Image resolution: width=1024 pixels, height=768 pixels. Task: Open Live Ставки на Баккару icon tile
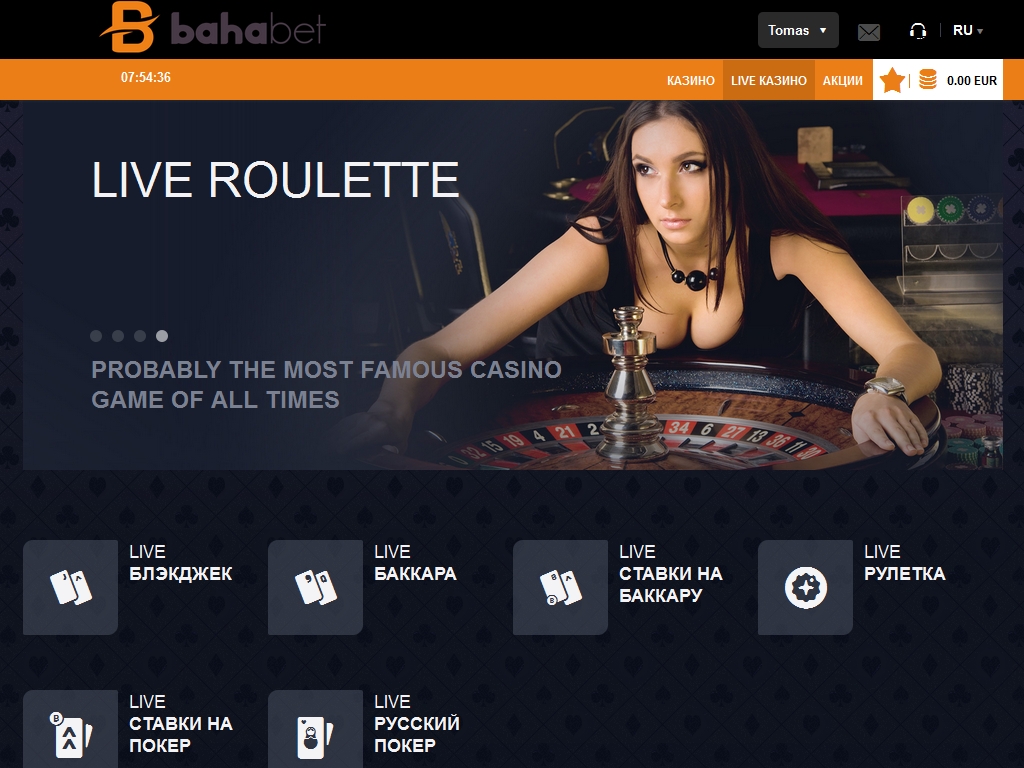point(560,587)
